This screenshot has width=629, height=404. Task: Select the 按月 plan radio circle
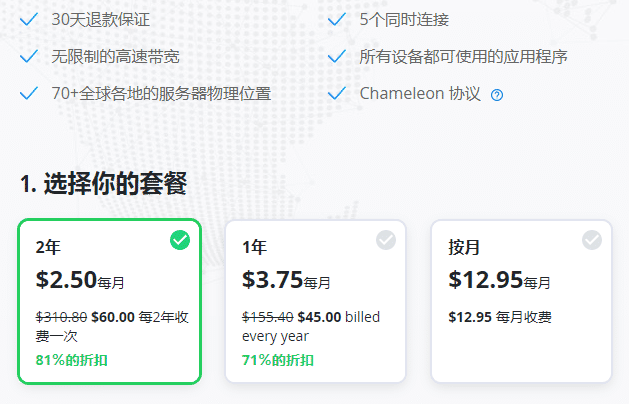click(592, 240)
